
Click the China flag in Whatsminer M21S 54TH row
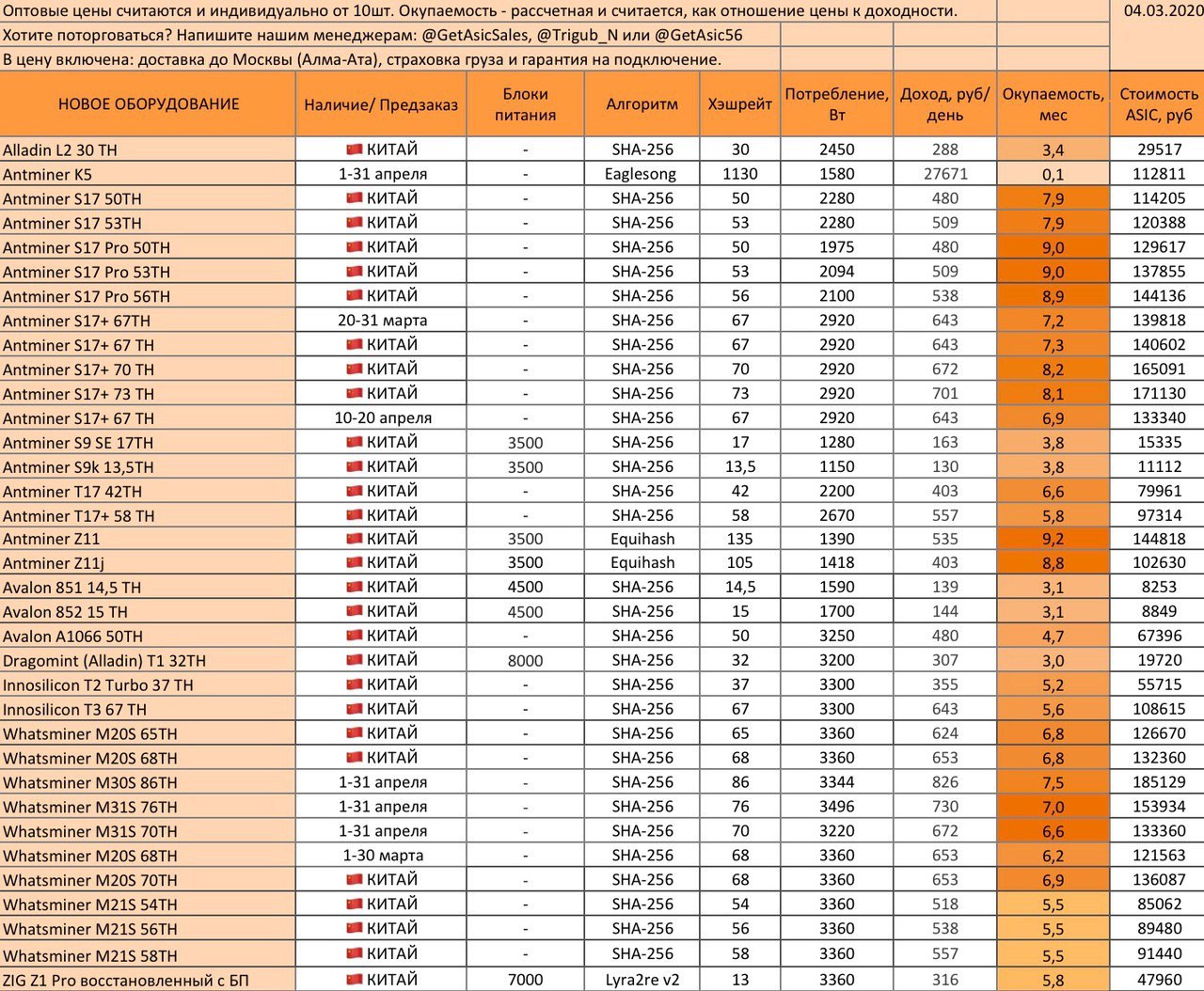pyautogui.click(x=355, y=904)
